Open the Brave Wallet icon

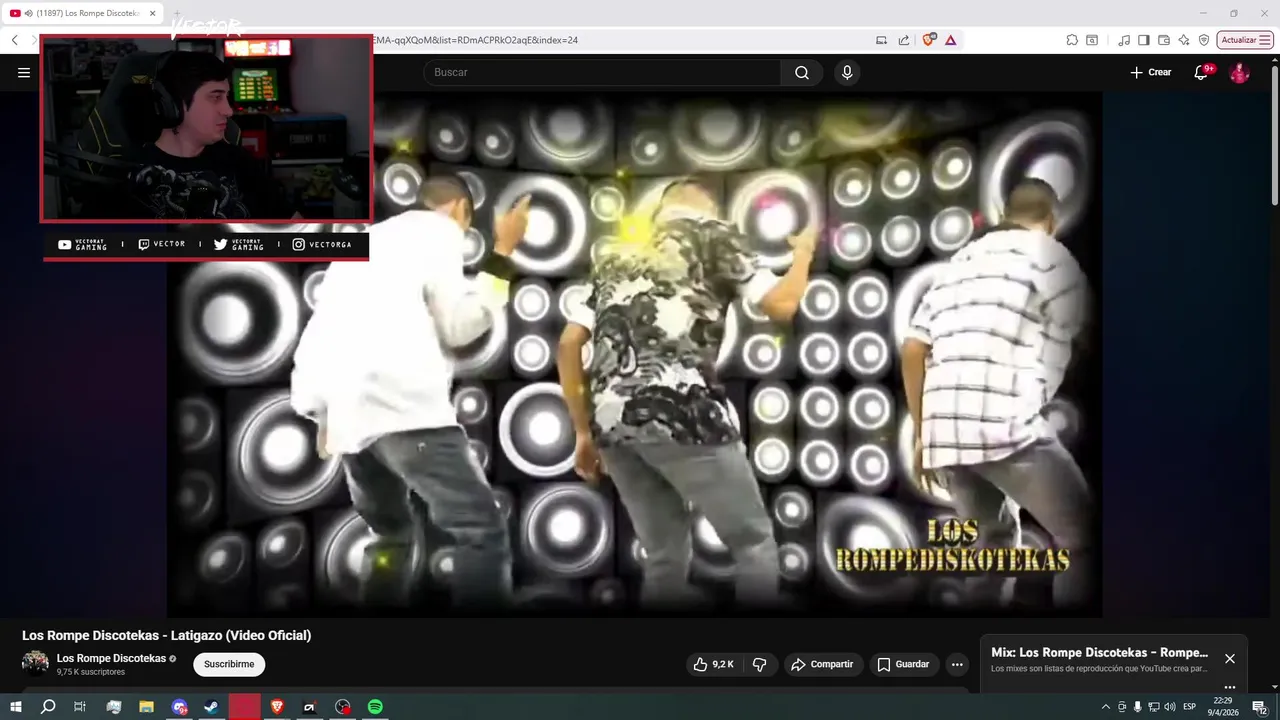[1164, 40]
